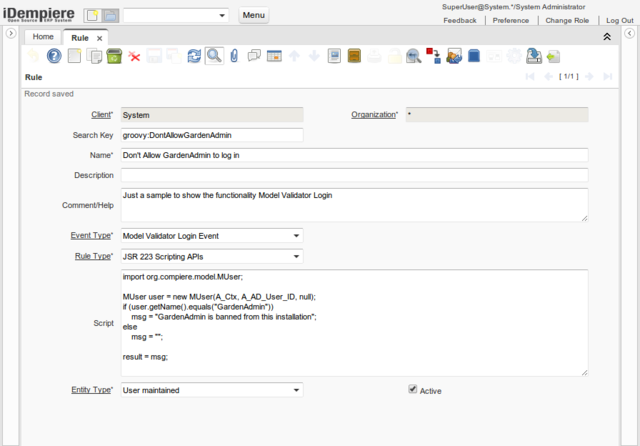Switch to the Home tab

[43, 37]
